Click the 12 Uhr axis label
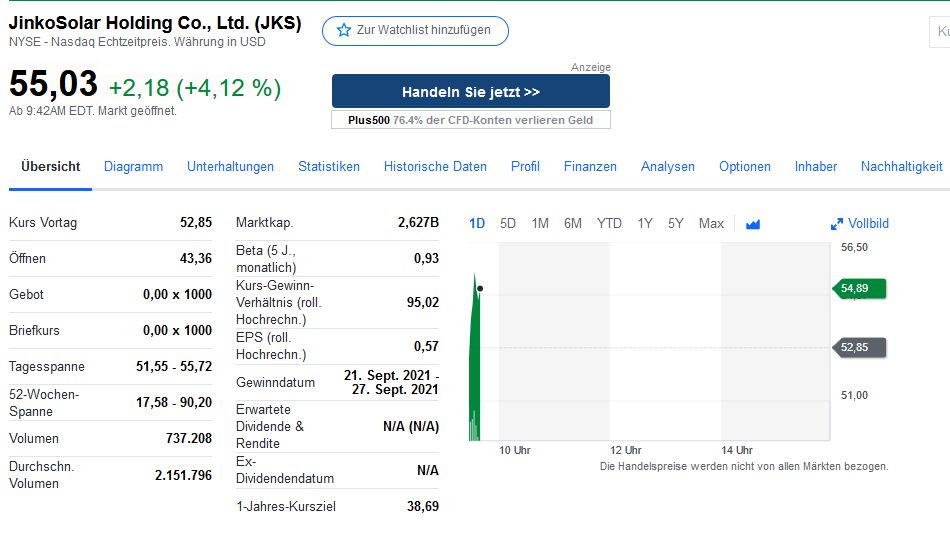This screenshot has width=950, height=547. (x=625, y=450)
